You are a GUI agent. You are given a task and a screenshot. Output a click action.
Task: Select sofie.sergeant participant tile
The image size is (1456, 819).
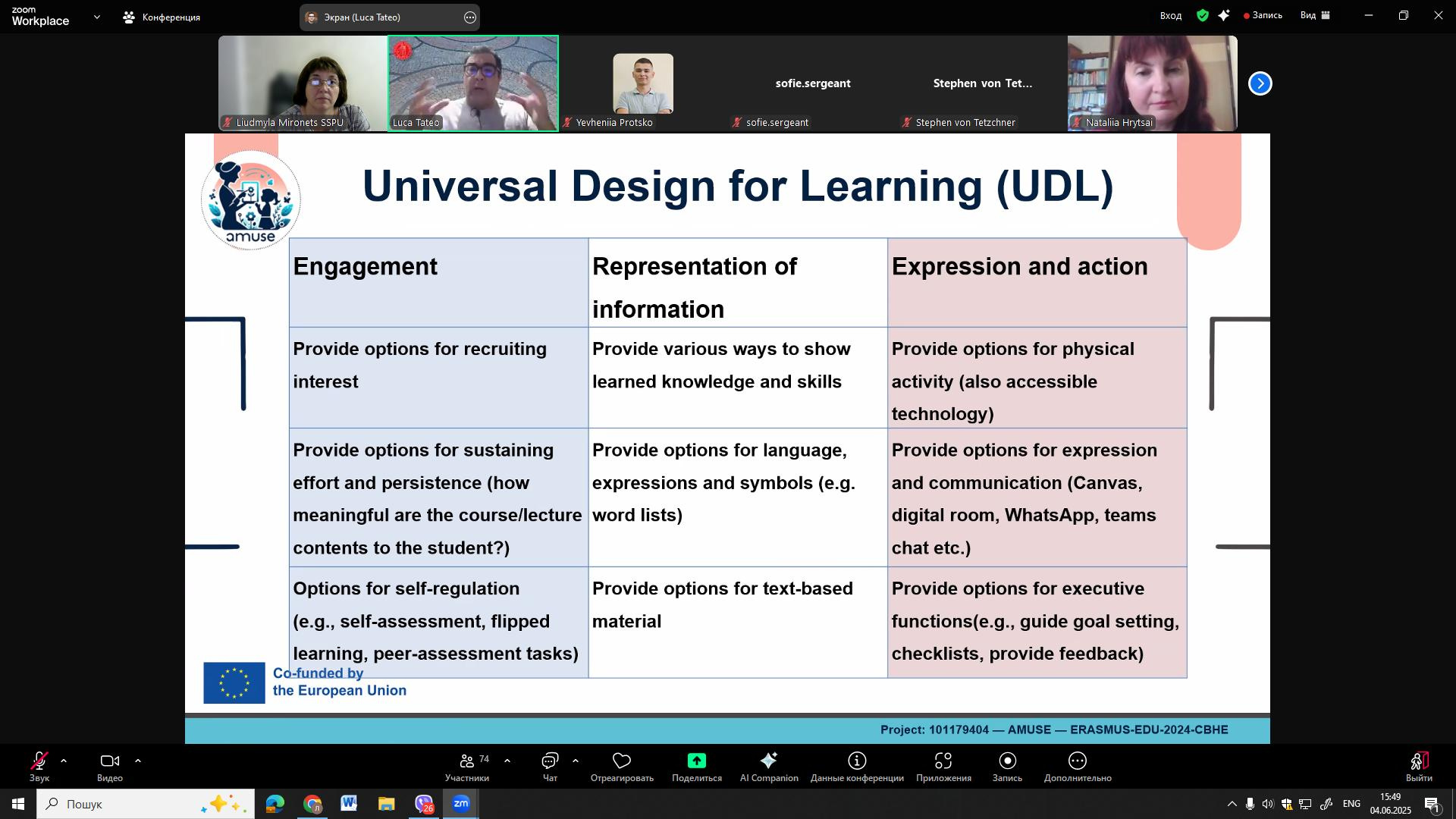point(813,83)
